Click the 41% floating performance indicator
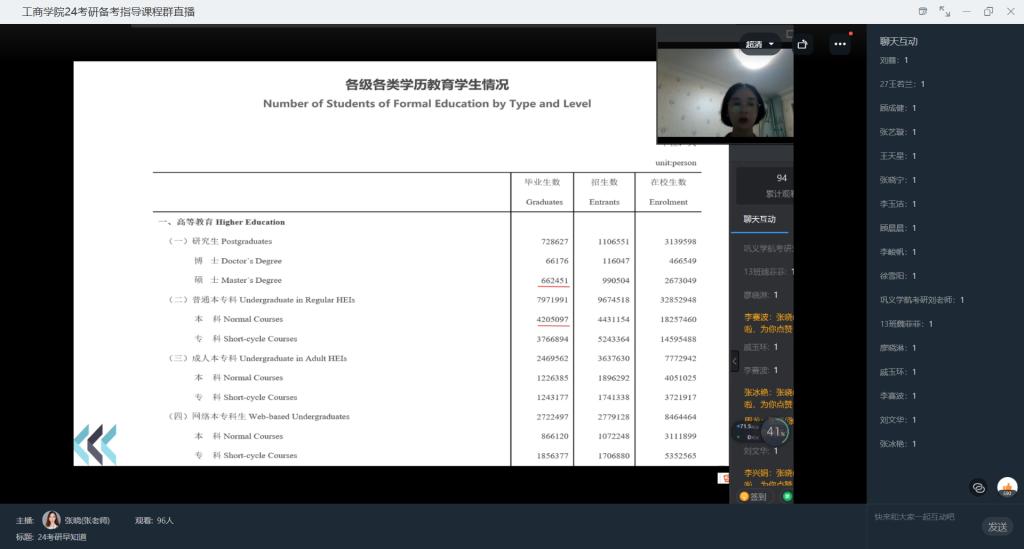Image resolution: width=1024 pixels, height=549 pixels. tap(775, 432)
